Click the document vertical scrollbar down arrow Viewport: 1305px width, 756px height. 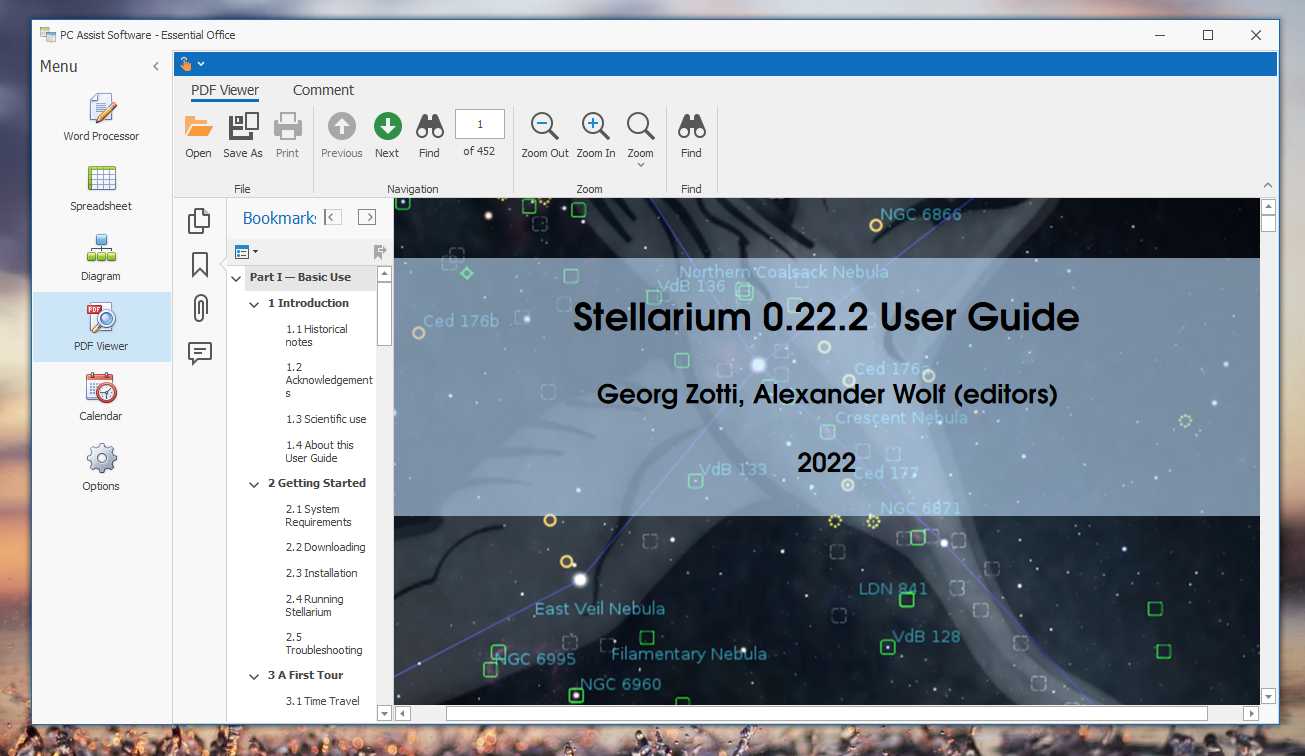point(1269,696)
